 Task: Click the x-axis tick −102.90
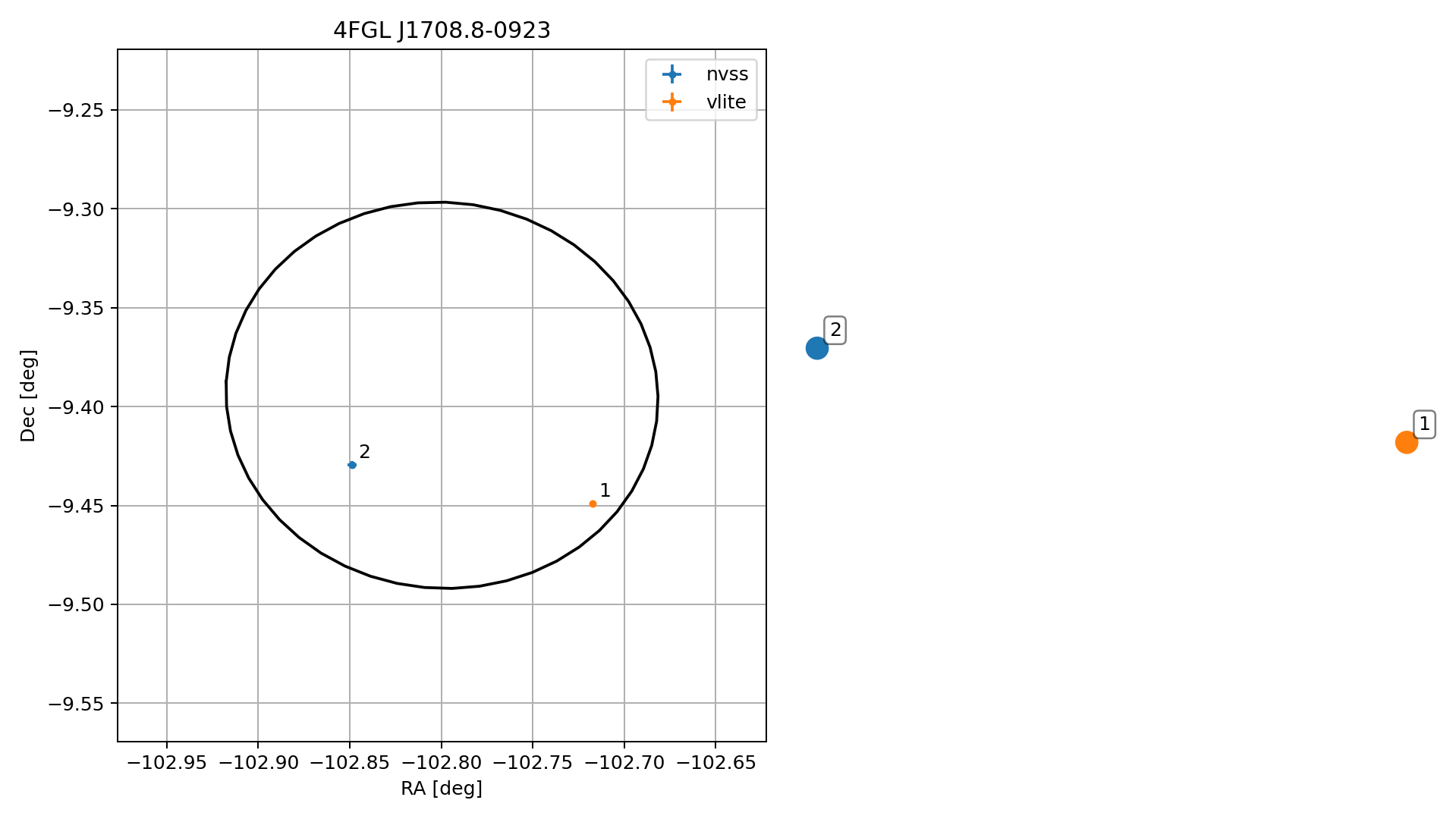tap(258, 763)
